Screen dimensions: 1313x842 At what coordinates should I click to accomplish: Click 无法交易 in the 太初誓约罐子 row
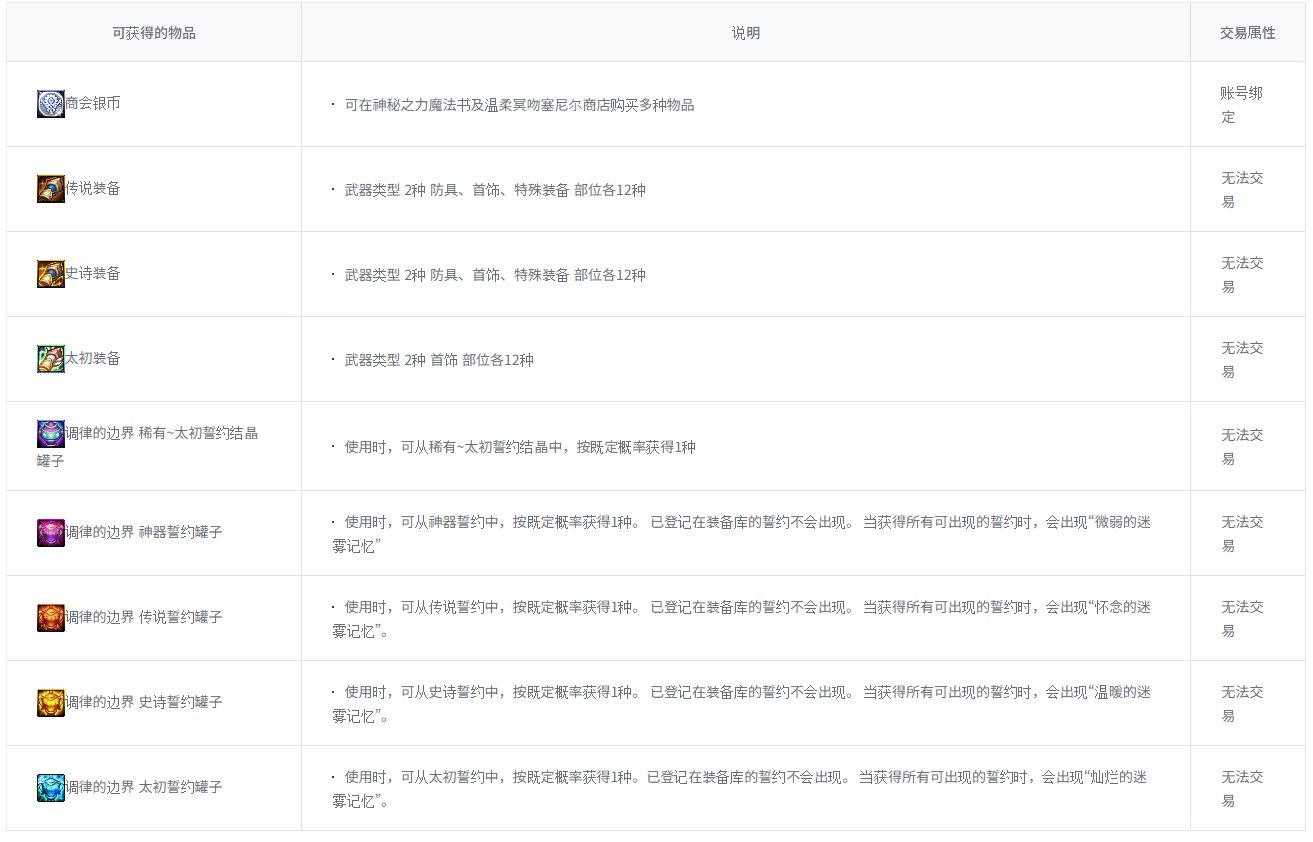pyautogui.click(x=1241, y=789)
